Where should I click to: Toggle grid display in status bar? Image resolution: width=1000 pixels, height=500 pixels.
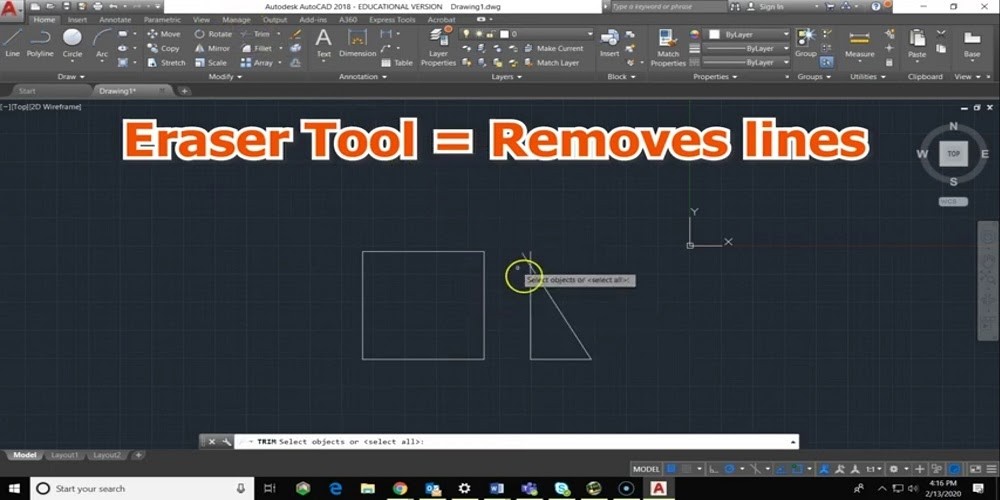[672, 469]
